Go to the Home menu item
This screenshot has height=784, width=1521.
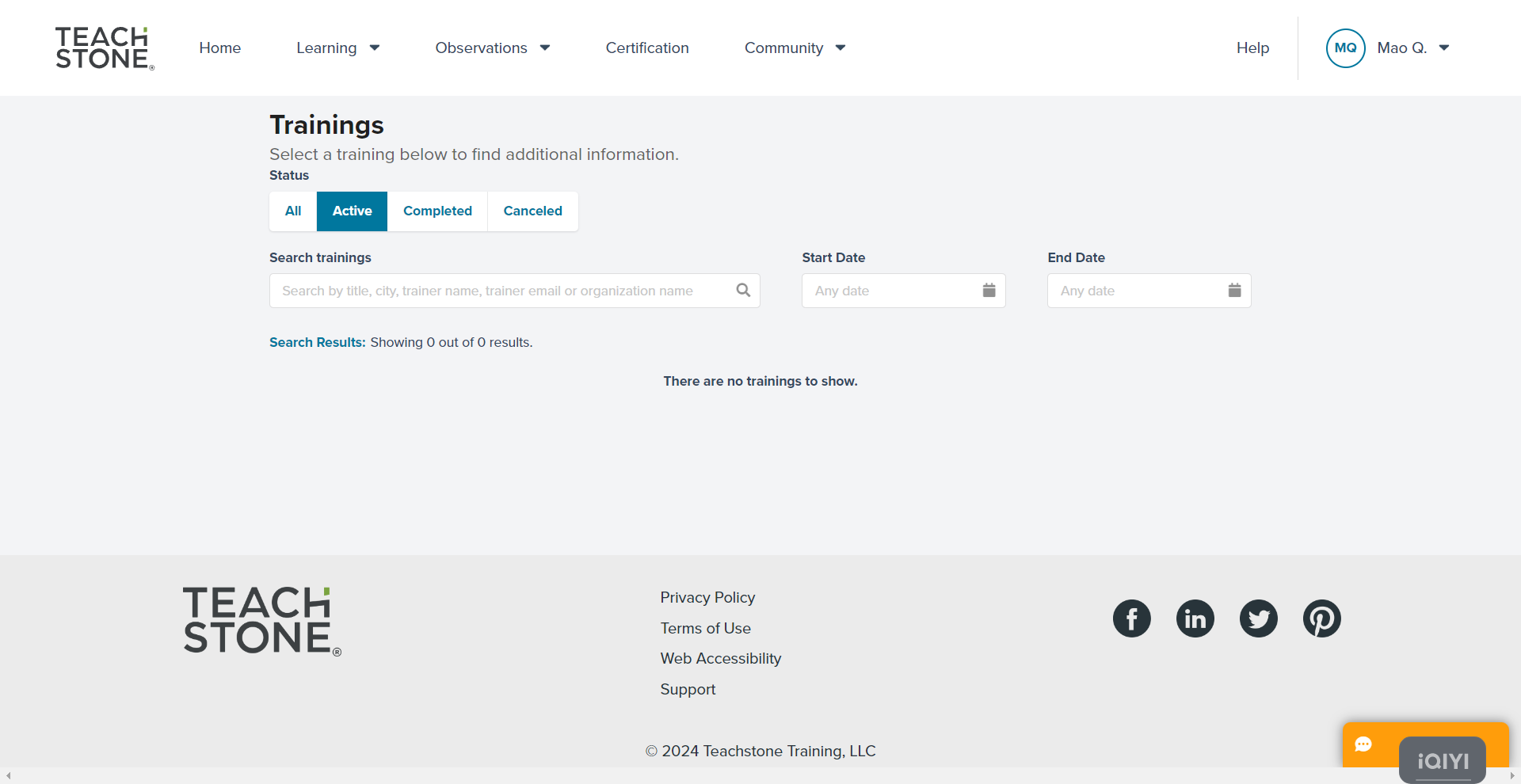tap(220, 48)
